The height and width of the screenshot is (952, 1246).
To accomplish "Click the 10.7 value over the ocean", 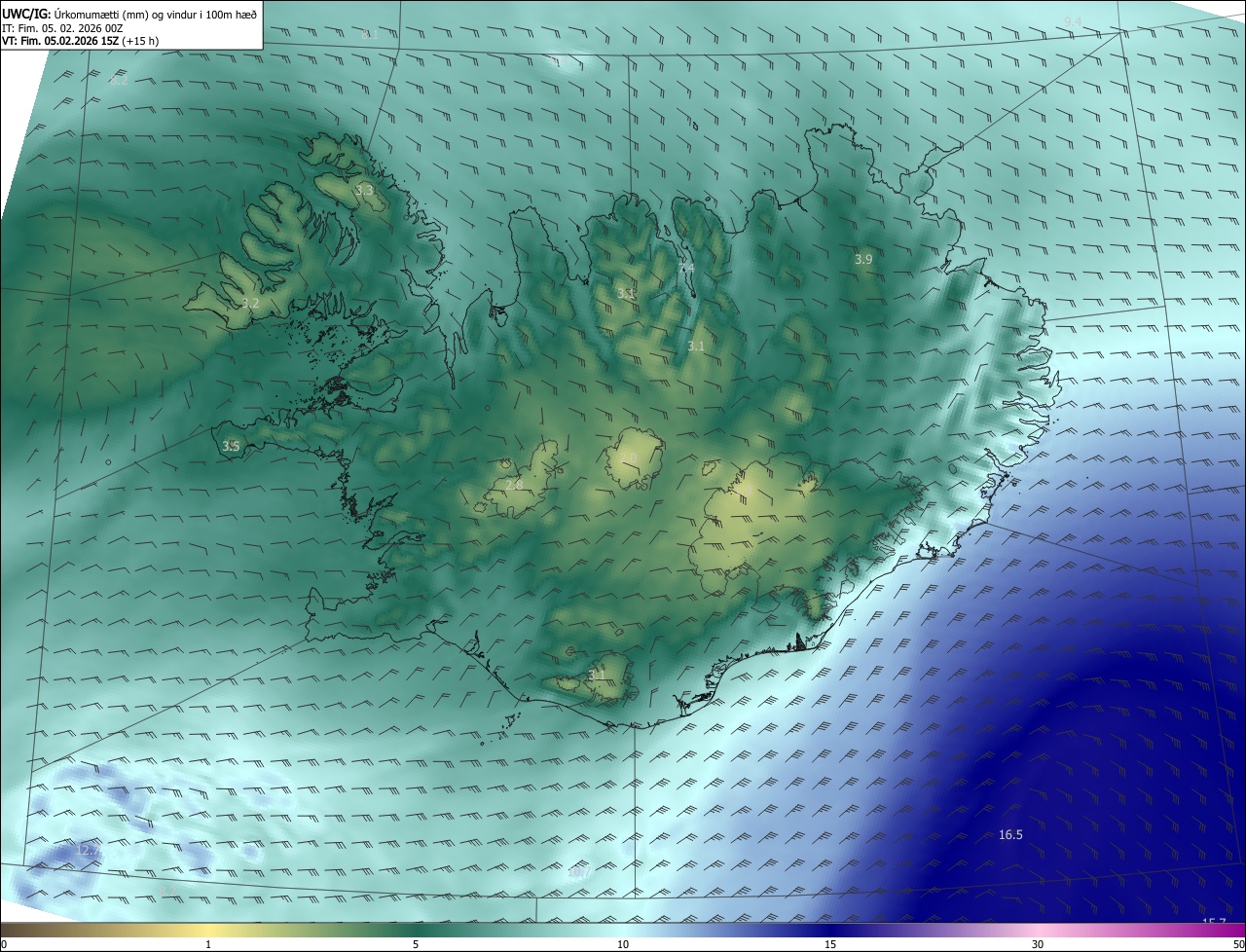I will tap(579, 873).
